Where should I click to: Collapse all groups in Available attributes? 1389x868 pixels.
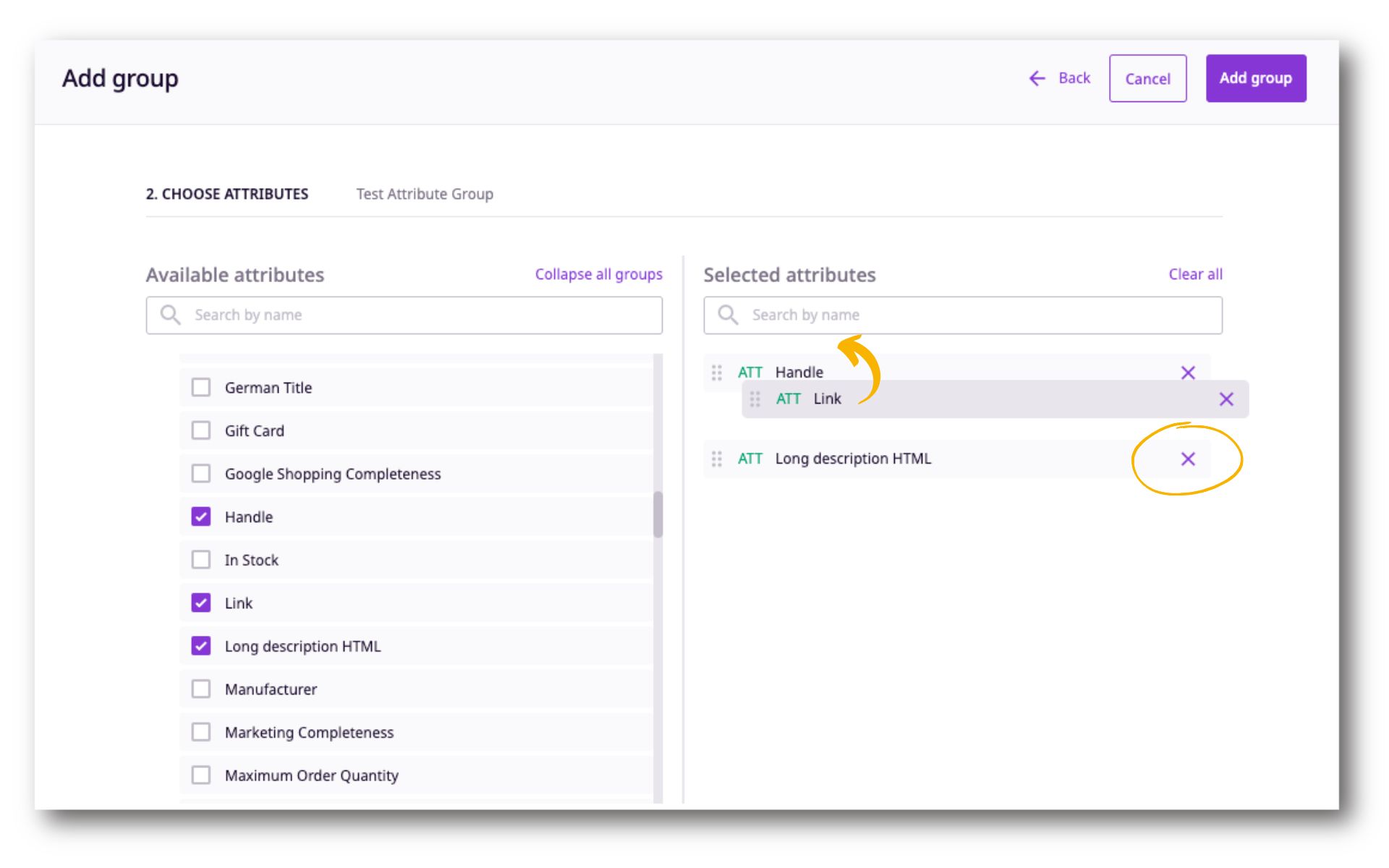pos(598,274)
